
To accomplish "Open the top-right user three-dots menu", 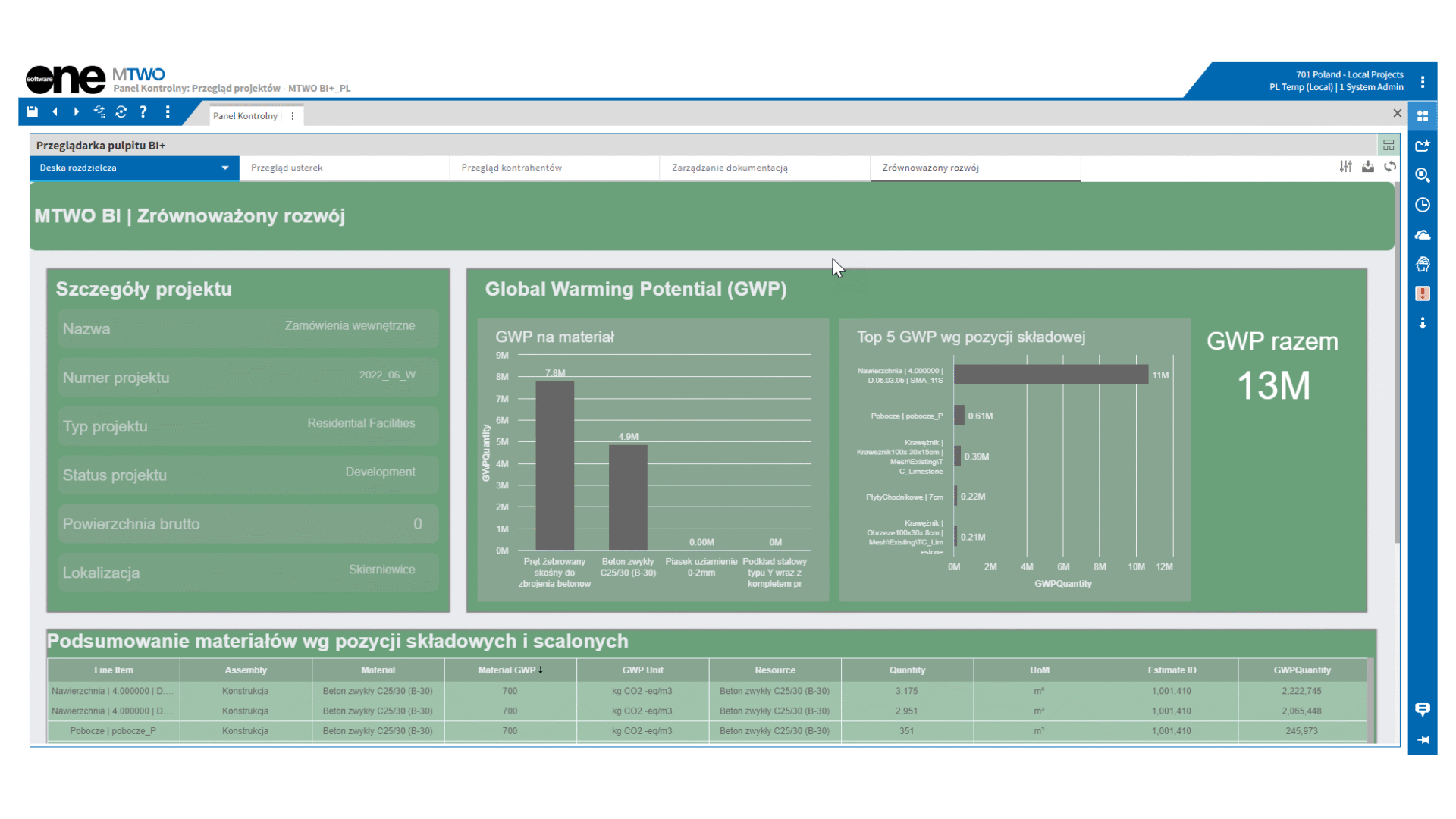I will (1423, 82).
